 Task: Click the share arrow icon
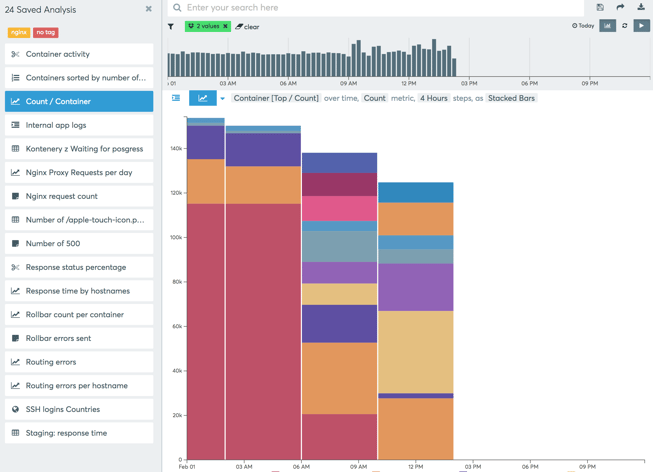620,7
